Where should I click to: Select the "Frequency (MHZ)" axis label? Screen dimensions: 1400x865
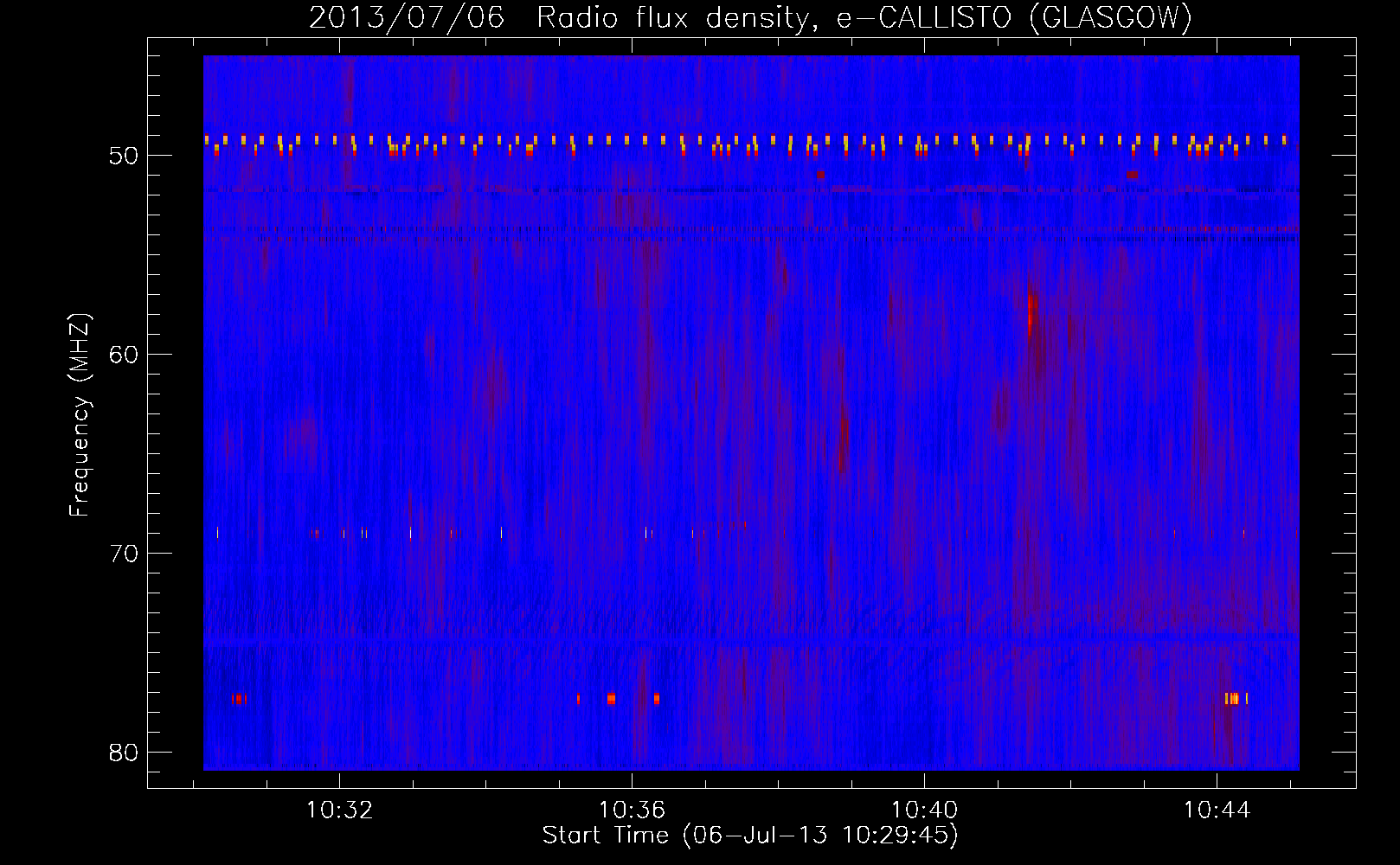tap(80, 415)
